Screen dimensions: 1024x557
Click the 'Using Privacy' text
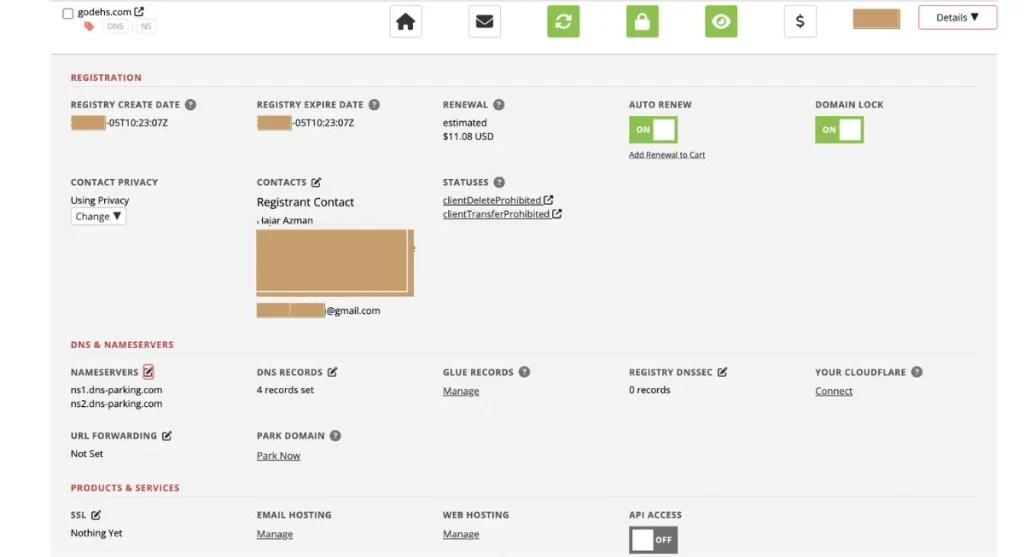(100, 200)
